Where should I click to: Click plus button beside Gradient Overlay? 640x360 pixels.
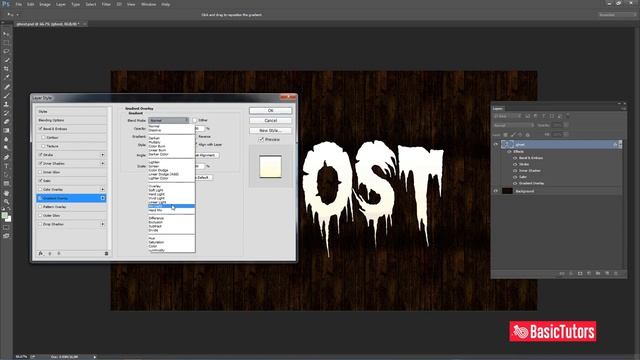102,198
